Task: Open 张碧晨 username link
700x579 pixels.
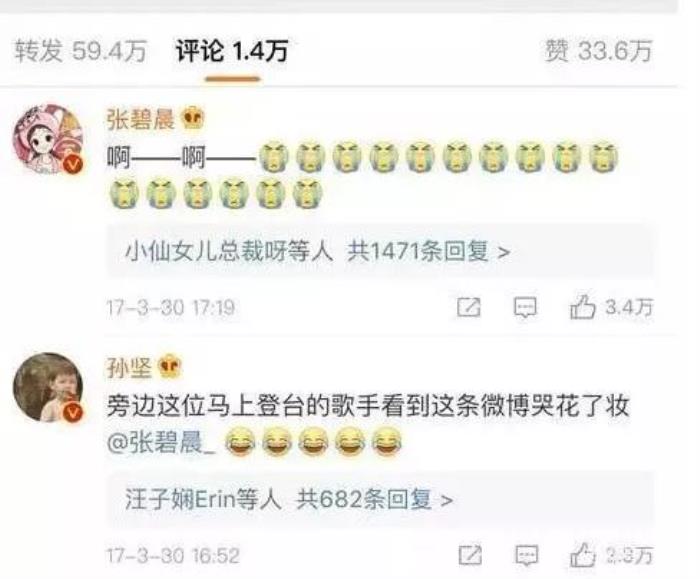Action: pyautogui.click(x=140, y=120)
